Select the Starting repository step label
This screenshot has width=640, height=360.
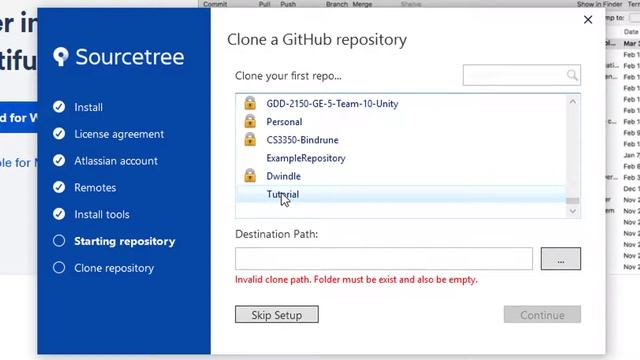tap(125, 241)
